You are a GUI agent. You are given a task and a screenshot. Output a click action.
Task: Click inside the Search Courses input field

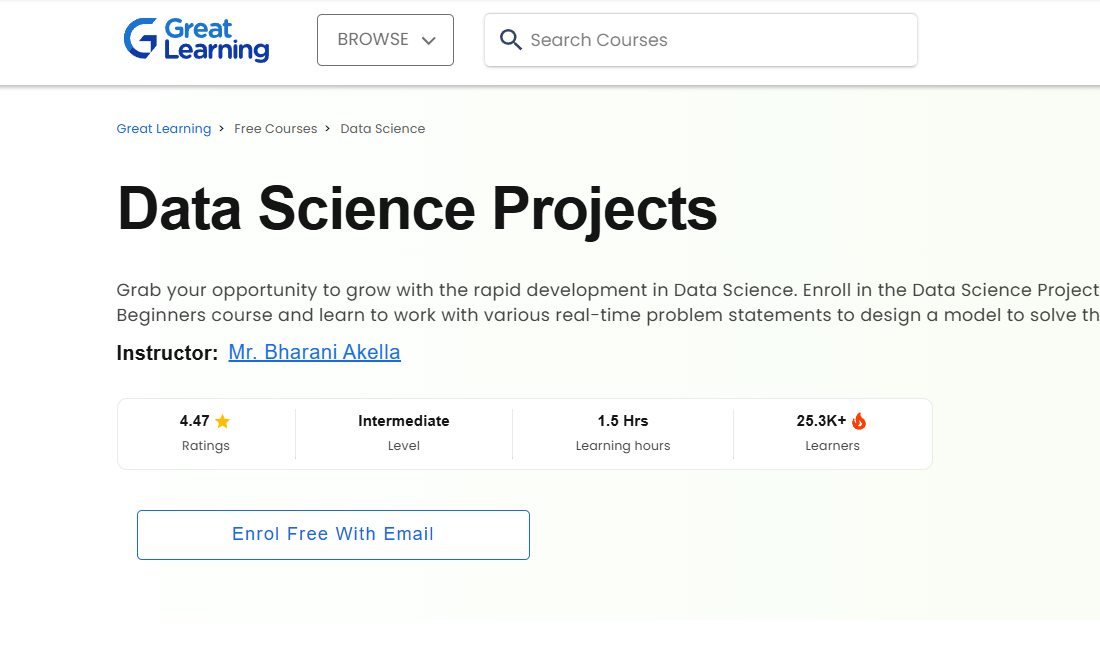click(x=700, y=40)
